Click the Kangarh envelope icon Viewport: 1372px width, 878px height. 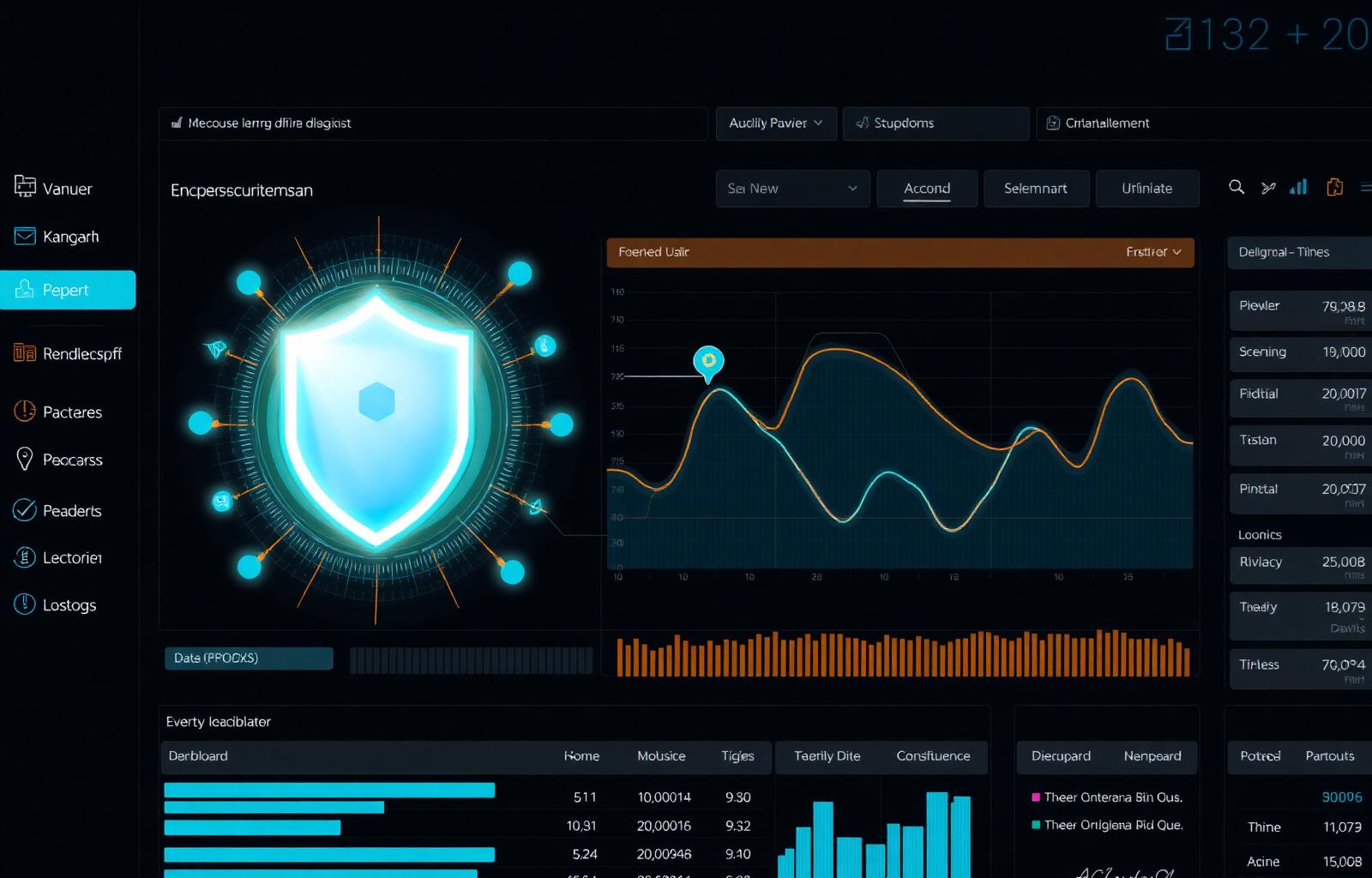(25, 236)
